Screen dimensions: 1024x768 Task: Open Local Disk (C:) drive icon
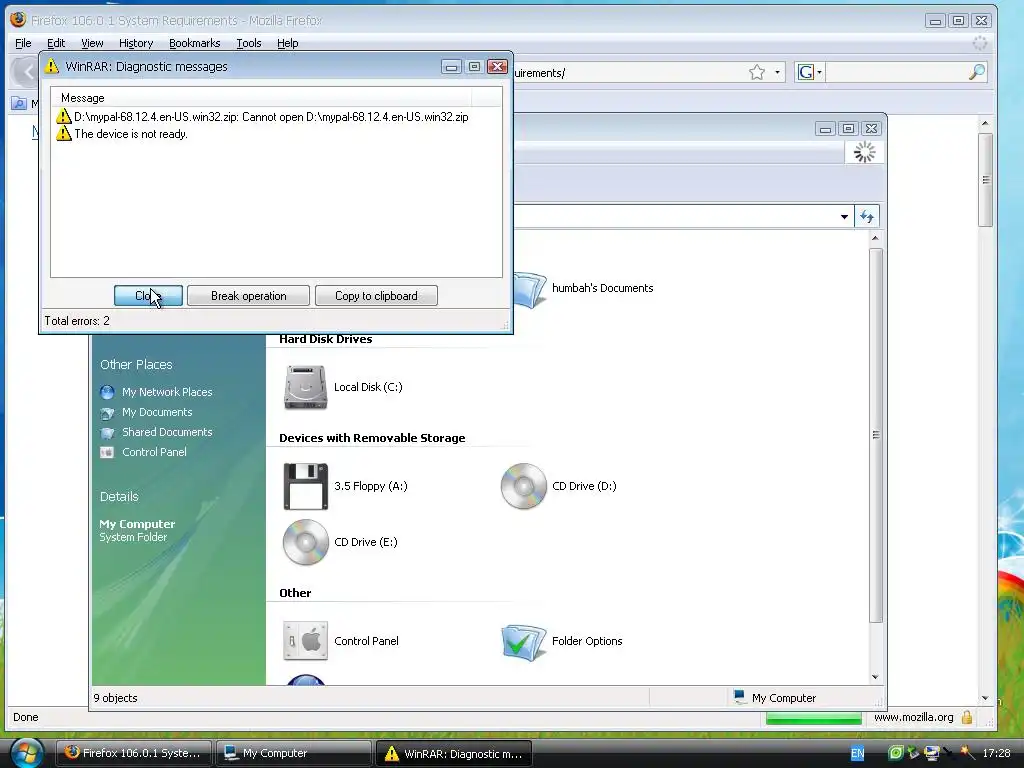click(305, 387)
